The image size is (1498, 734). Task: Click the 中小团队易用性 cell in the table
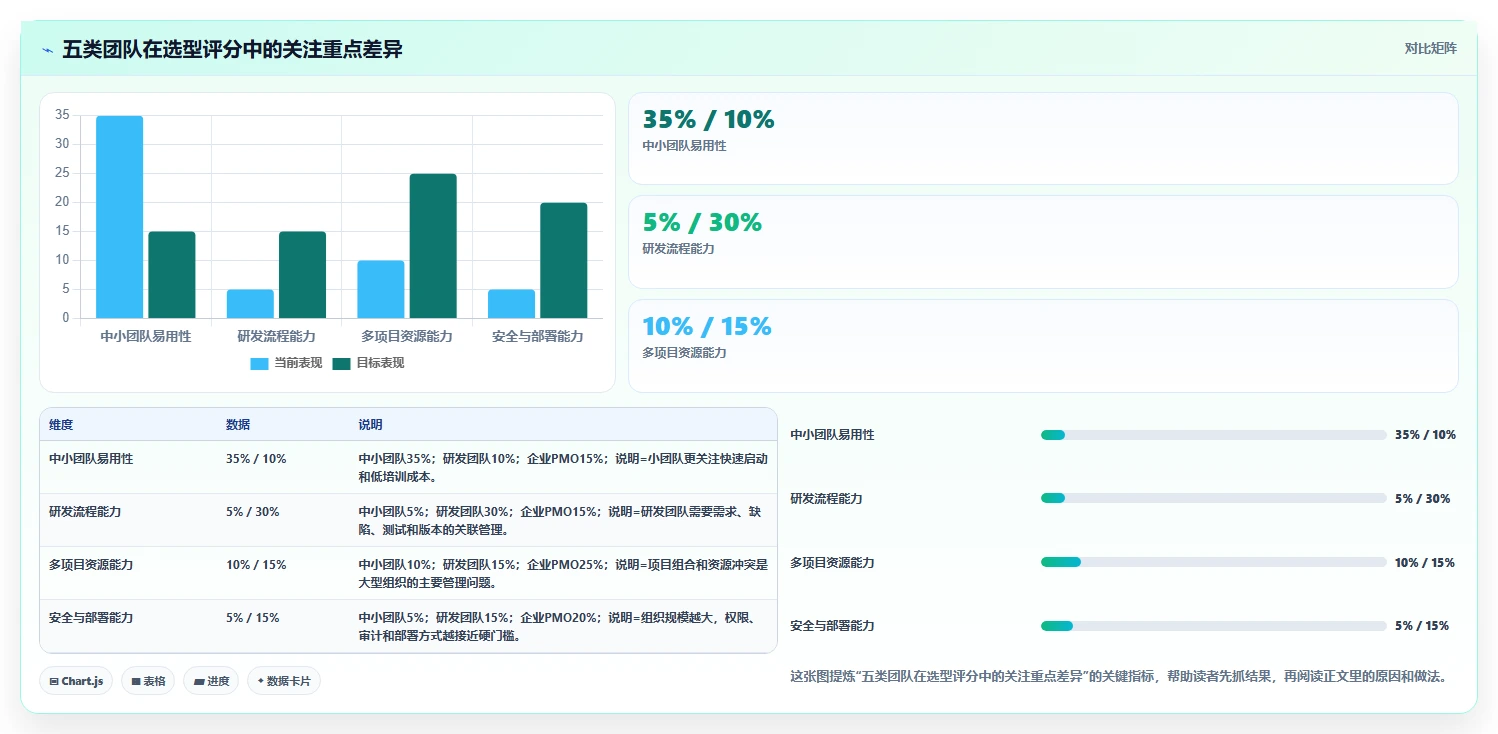[x=91, y=459]
